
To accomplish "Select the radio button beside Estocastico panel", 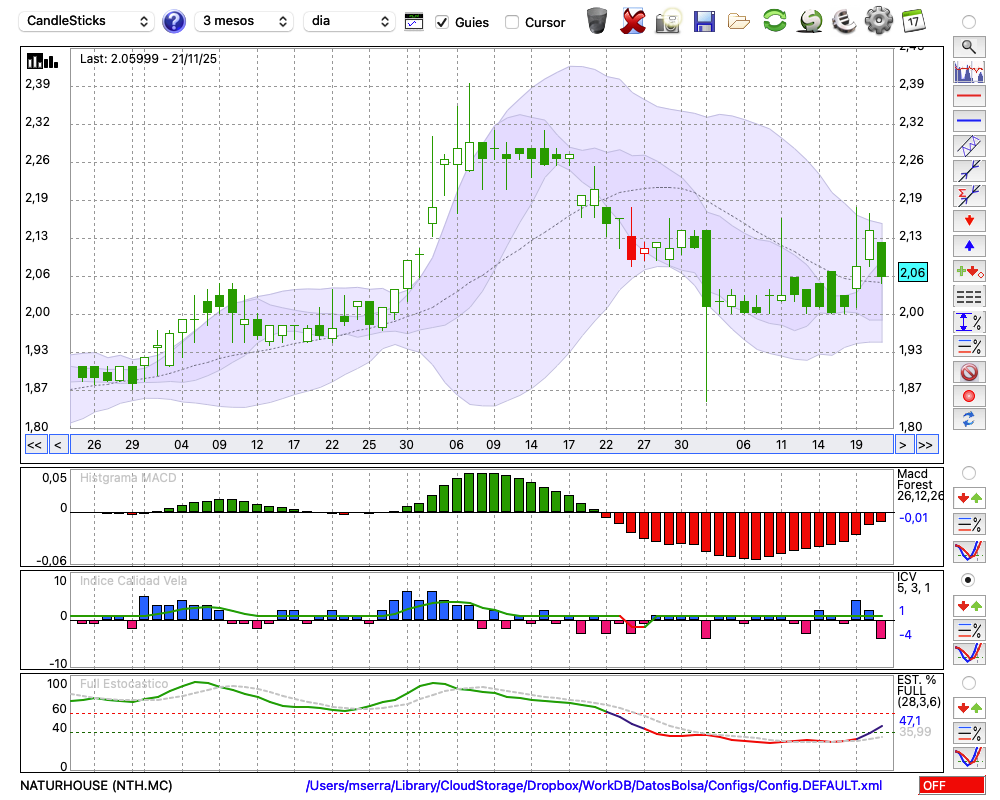I will (x=968, y=683).
